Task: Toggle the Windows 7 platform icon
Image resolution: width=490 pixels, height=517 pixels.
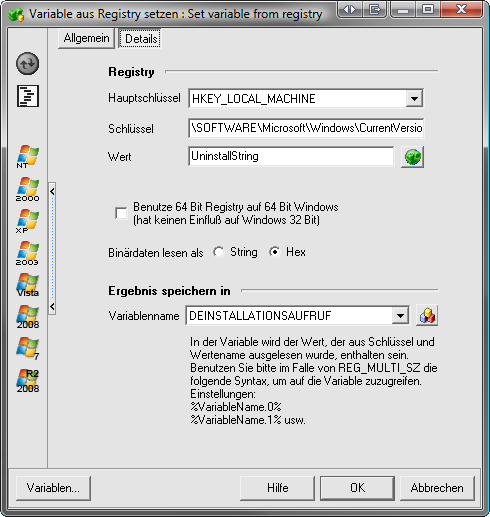Action: click(28, 349)
